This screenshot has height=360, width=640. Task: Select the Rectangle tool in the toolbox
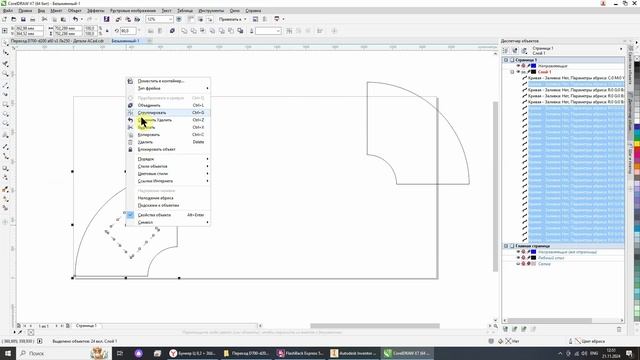pos(5,105)
